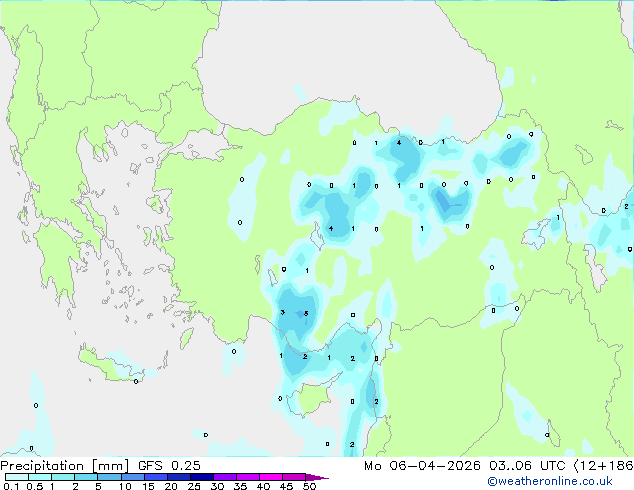634x490 pixels.
Task: Select the 20–25 mm legend swatch
Action: click(x=179, y=477)
